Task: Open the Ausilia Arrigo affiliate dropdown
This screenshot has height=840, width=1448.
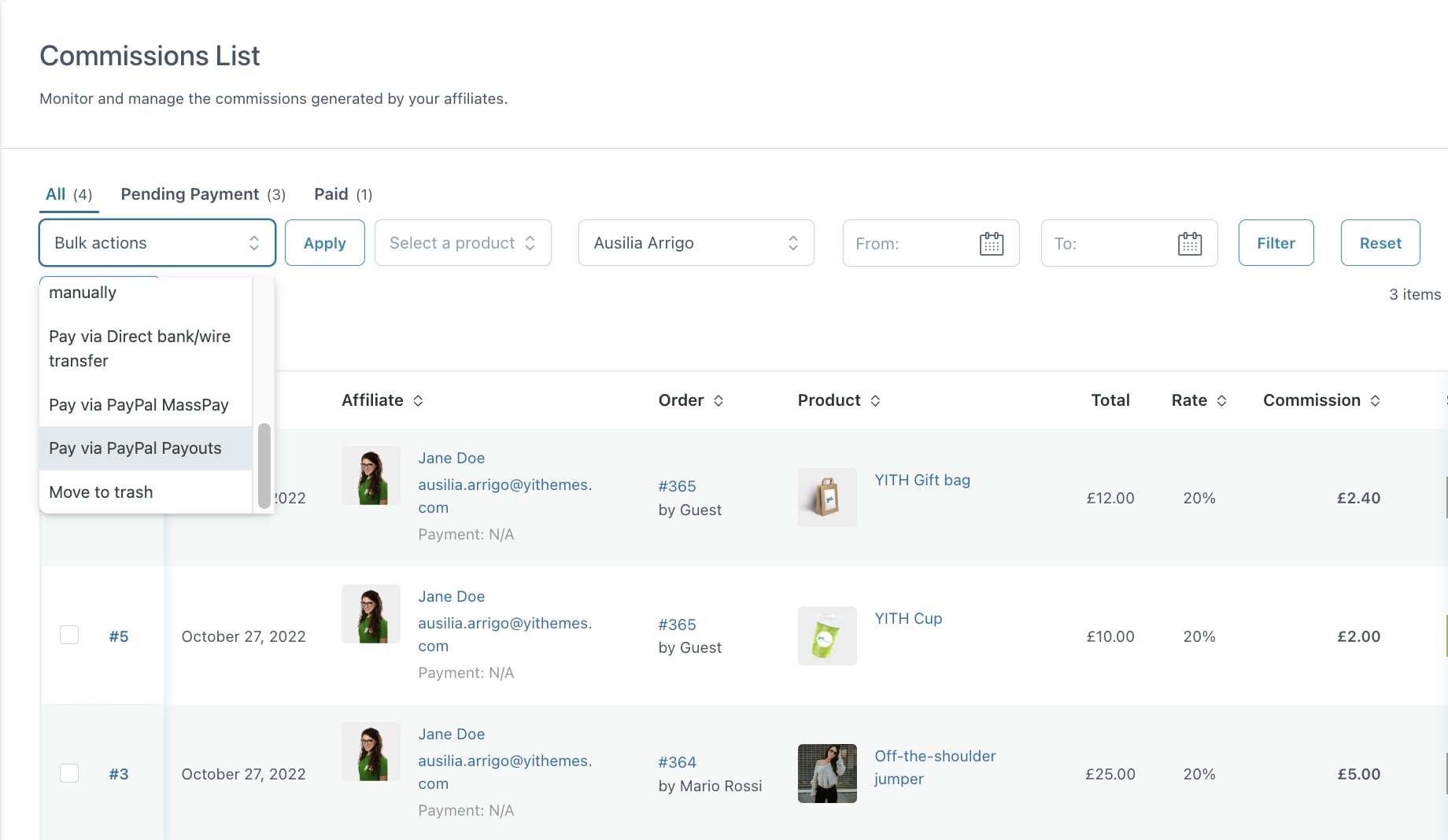Action: pyautogui.click(x=696, y=243)
